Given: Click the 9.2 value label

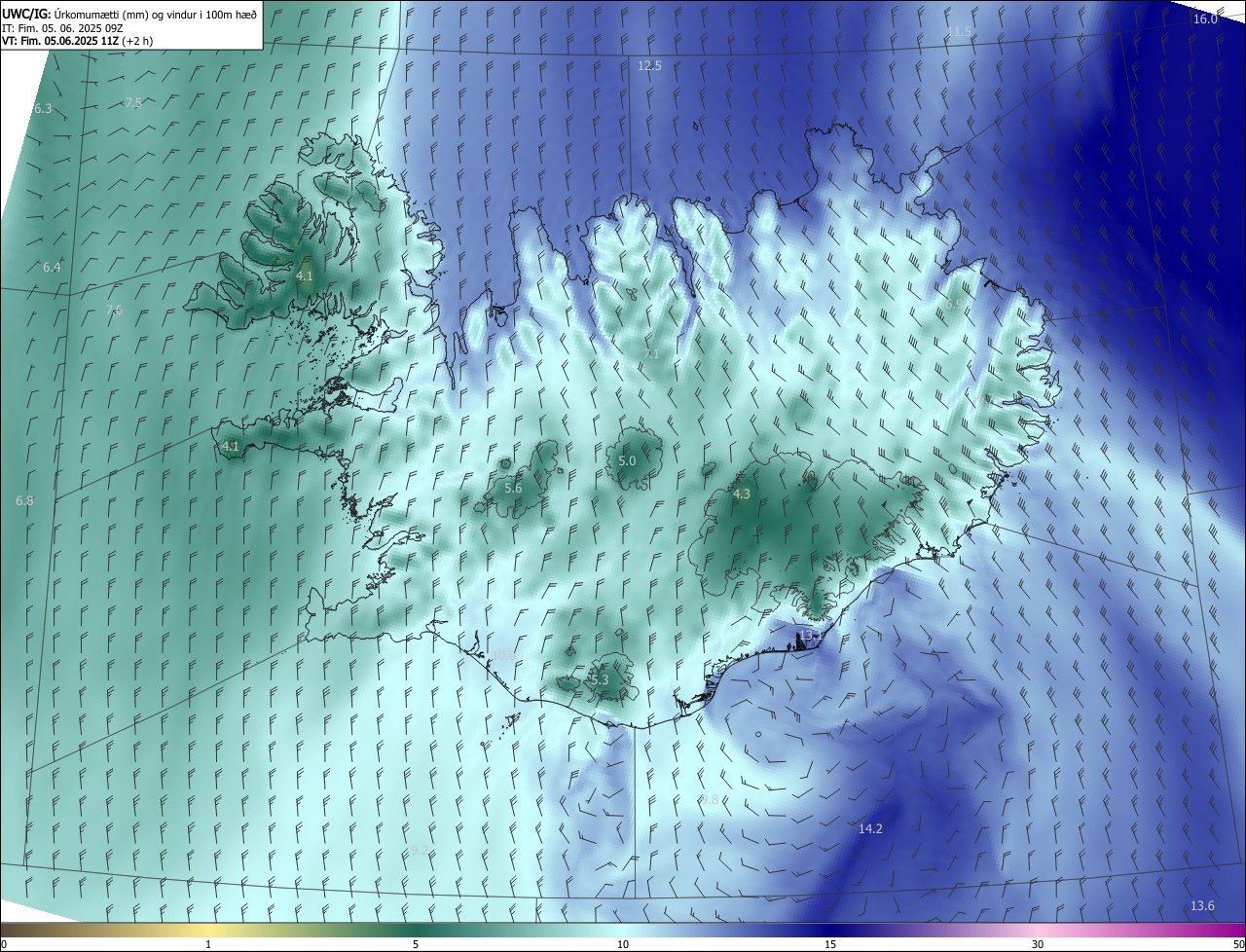Looking at the screenshot, I should (x=420, y=851).
